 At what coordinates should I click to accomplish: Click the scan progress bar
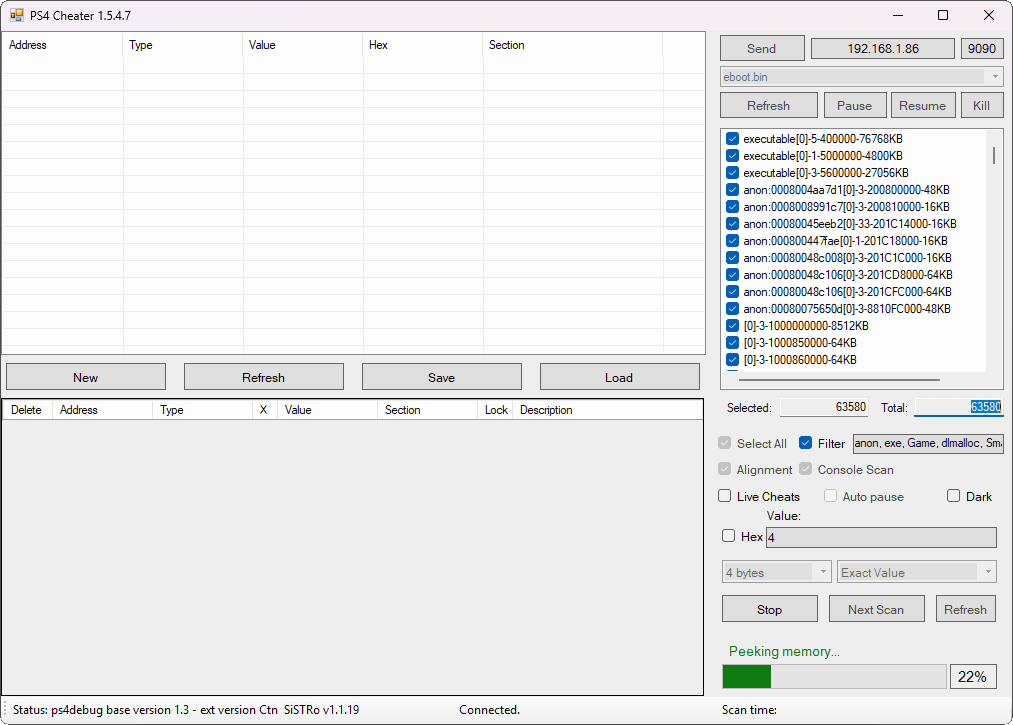point(835,677)
